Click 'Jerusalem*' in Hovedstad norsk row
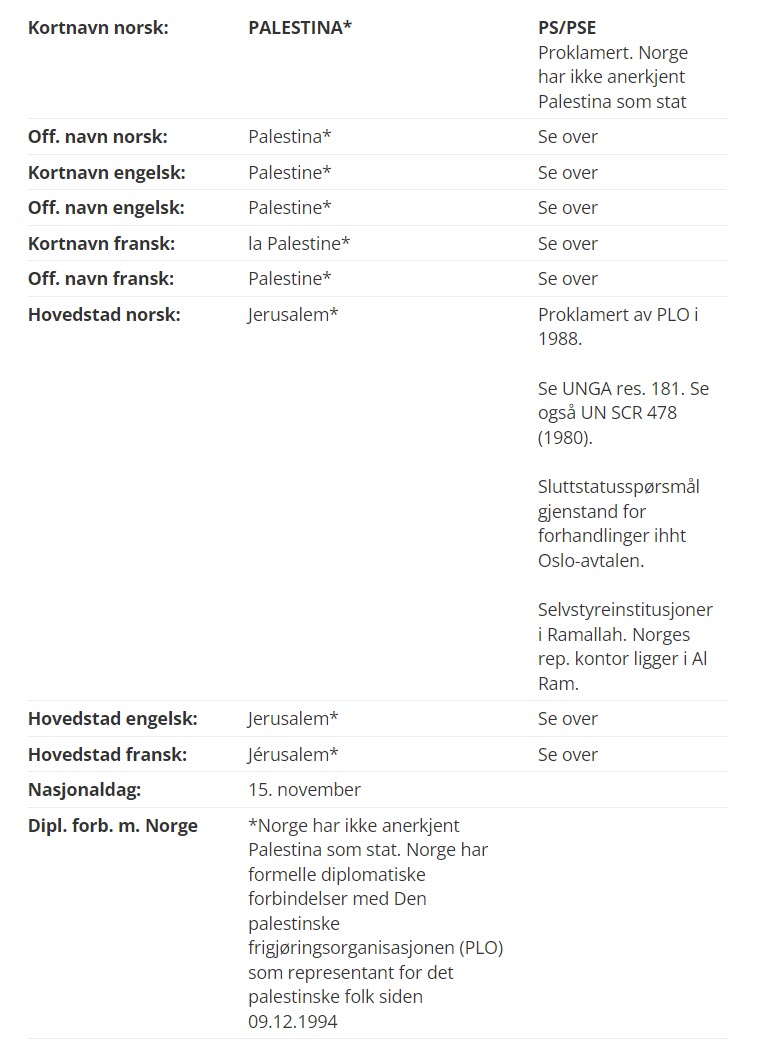The image size is (770, 1048). pos(293,315)
